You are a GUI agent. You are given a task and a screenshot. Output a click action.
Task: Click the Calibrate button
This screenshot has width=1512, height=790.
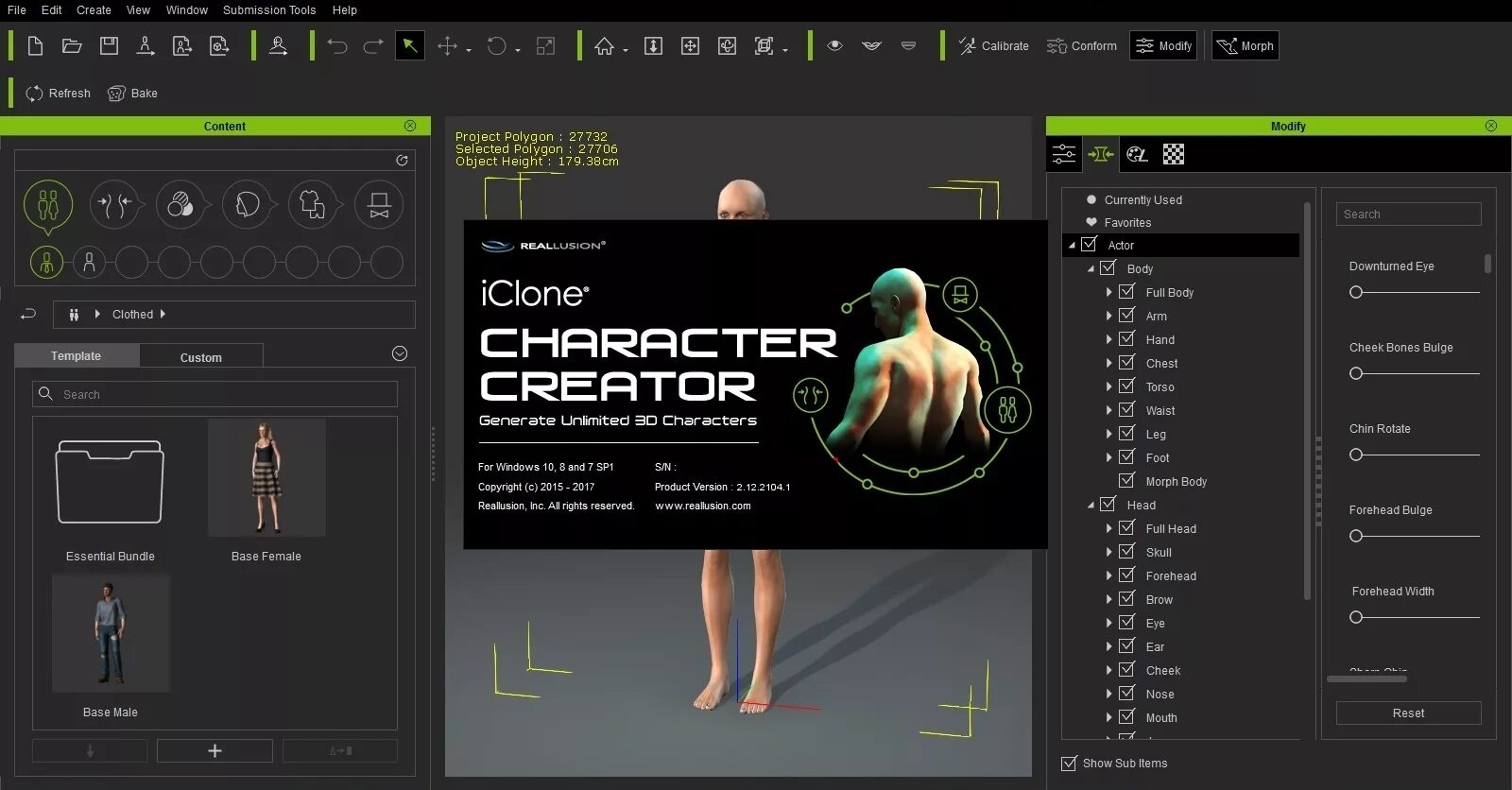click(x=993, y=45)
